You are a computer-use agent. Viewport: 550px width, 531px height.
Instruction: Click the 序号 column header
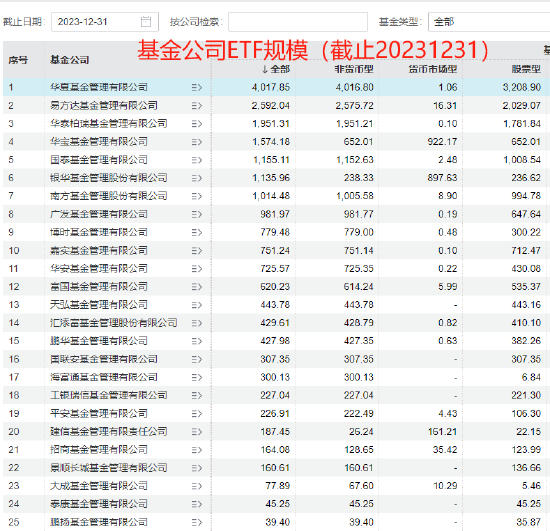[x=18, y=60]
